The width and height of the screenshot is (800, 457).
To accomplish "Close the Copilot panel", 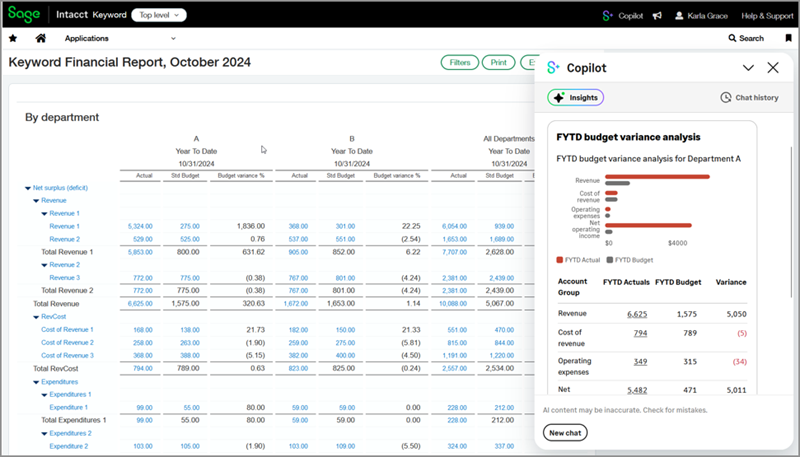I will 773,68.
